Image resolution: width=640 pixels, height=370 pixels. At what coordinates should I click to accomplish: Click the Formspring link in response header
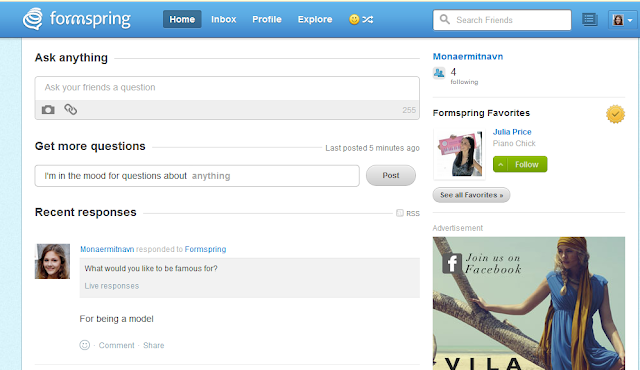(x=205, y=249)
